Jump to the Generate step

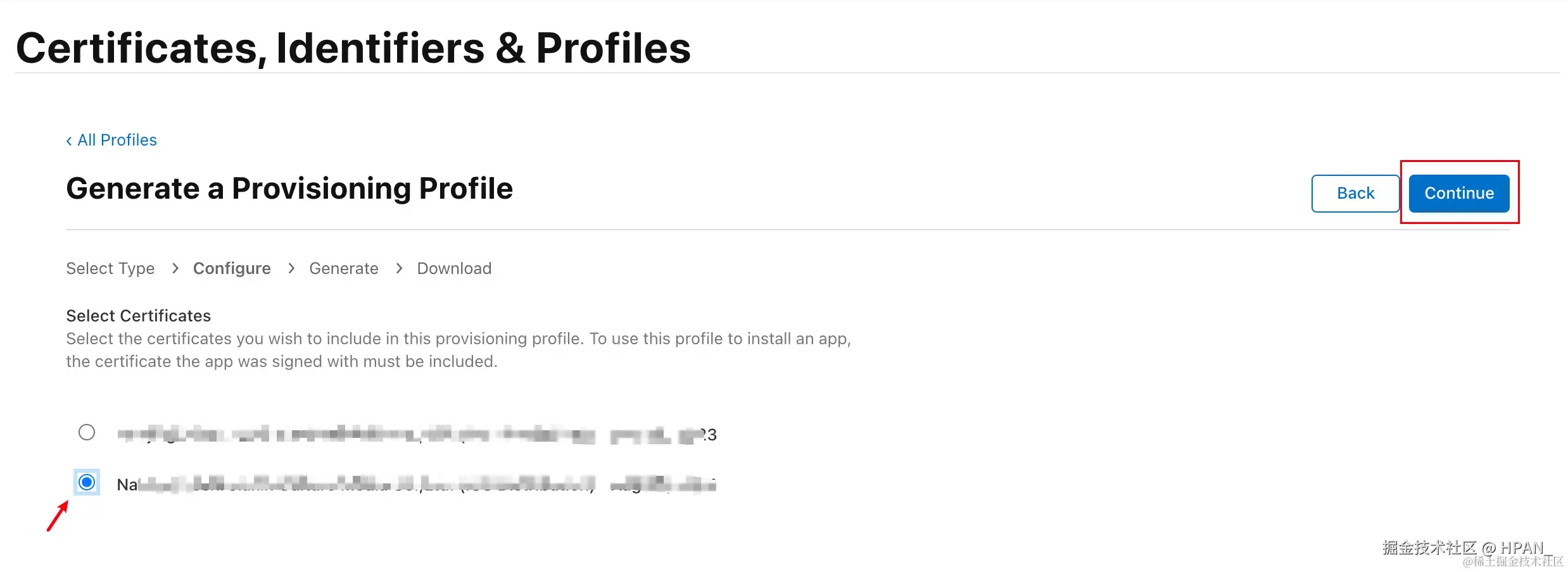point(343,268)
